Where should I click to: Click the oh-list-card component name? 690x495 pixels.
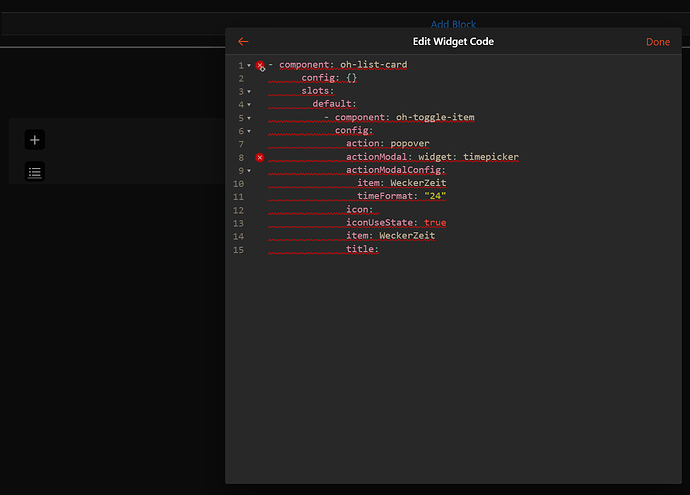tap(374, 65)
